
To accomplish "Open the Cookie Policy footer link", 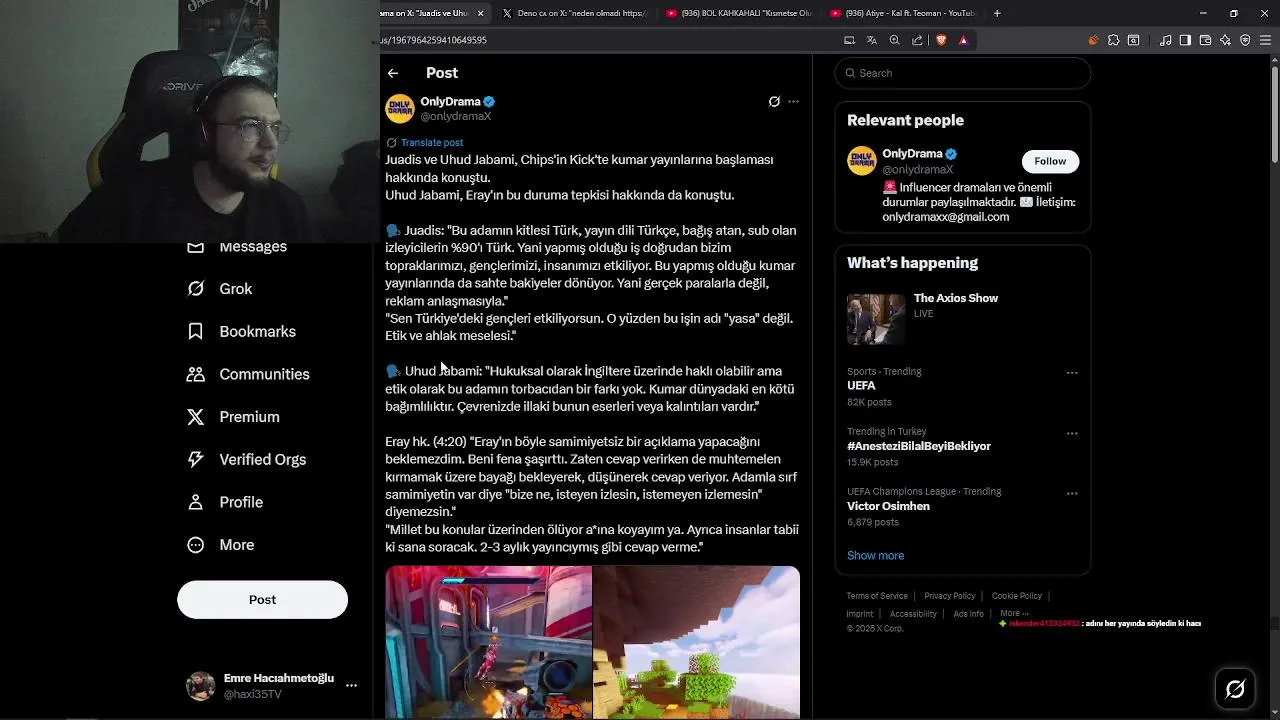I will tap(1017, 596).
